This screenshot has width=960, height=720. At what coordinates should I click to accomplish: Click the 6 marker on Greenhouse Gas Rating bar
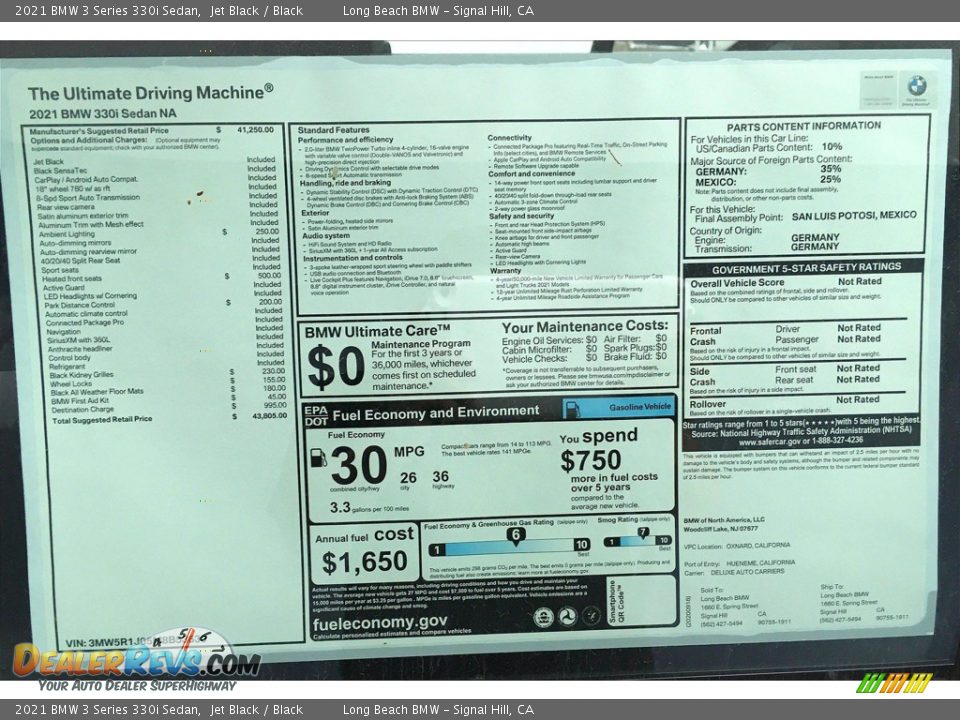point(516,535)
